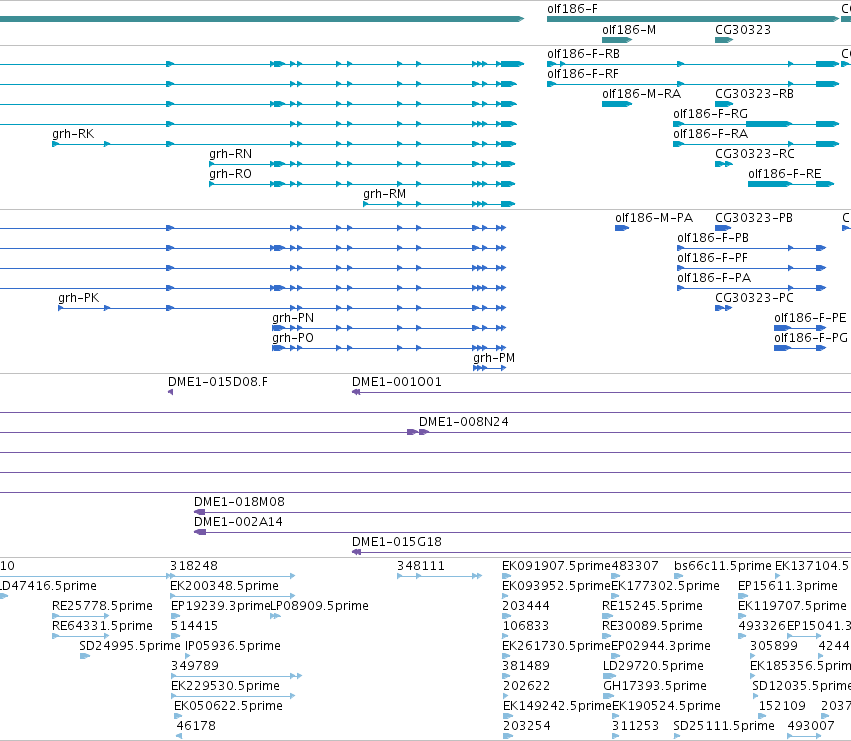Click the olf186-F-PB CDS label

pos(713,238)
